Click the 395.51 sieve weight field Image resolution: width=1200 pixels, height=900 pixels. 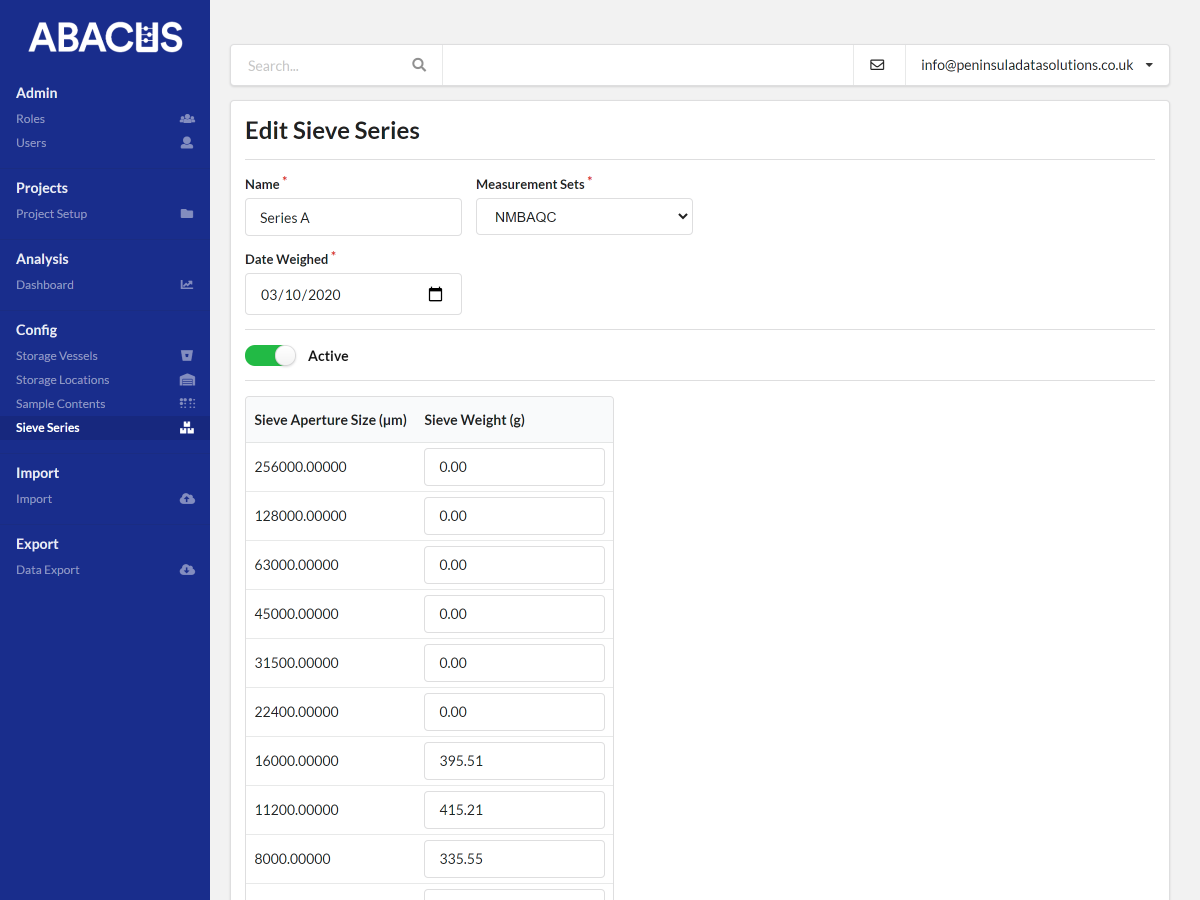click(514, 761)
